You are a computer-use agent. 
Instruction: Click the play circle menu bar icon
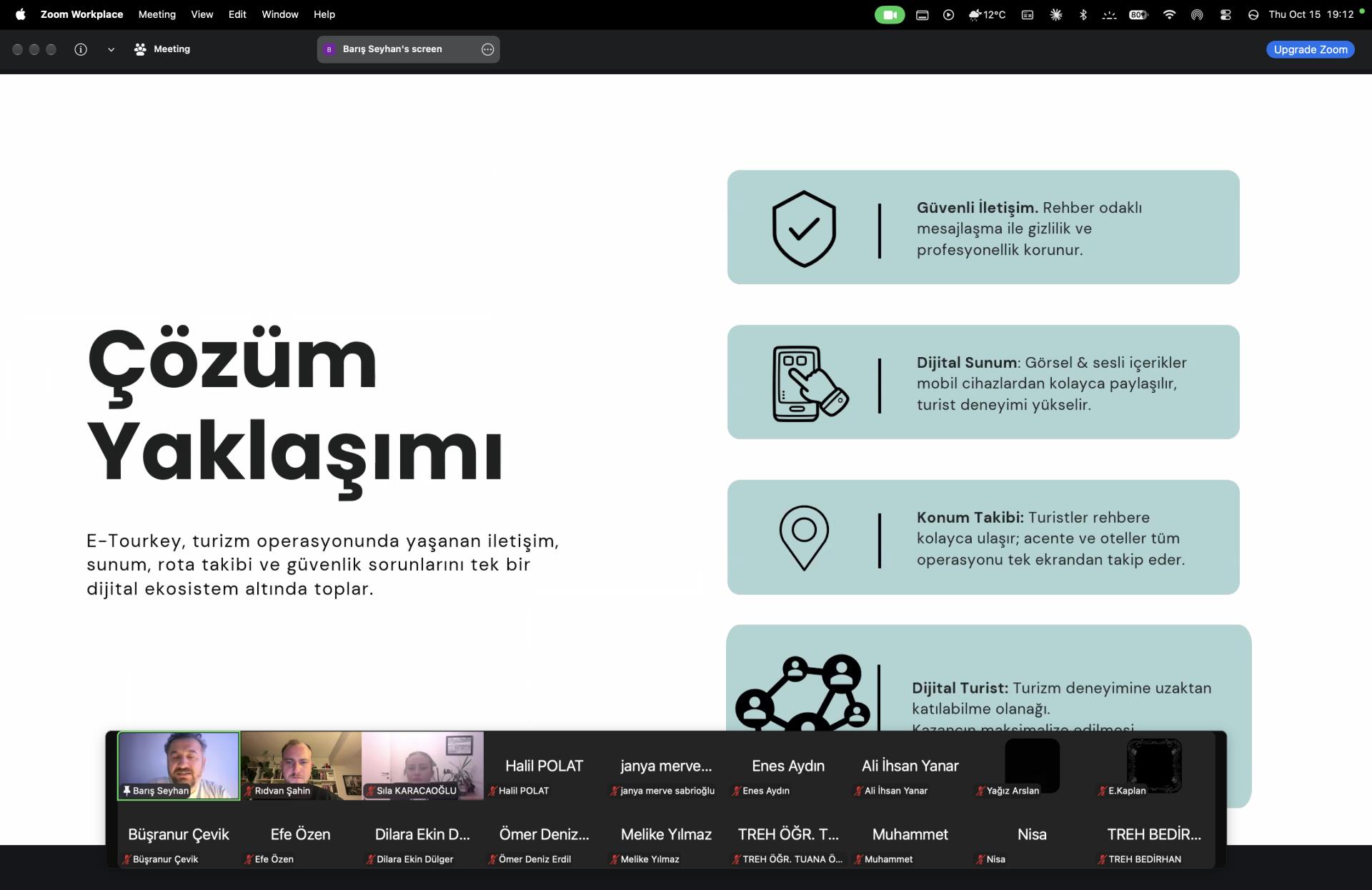click(x=948, y=14)
